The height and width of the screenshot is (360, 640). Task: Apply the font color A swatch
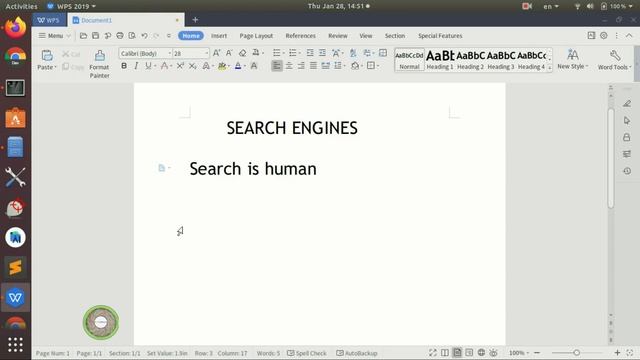238,66
